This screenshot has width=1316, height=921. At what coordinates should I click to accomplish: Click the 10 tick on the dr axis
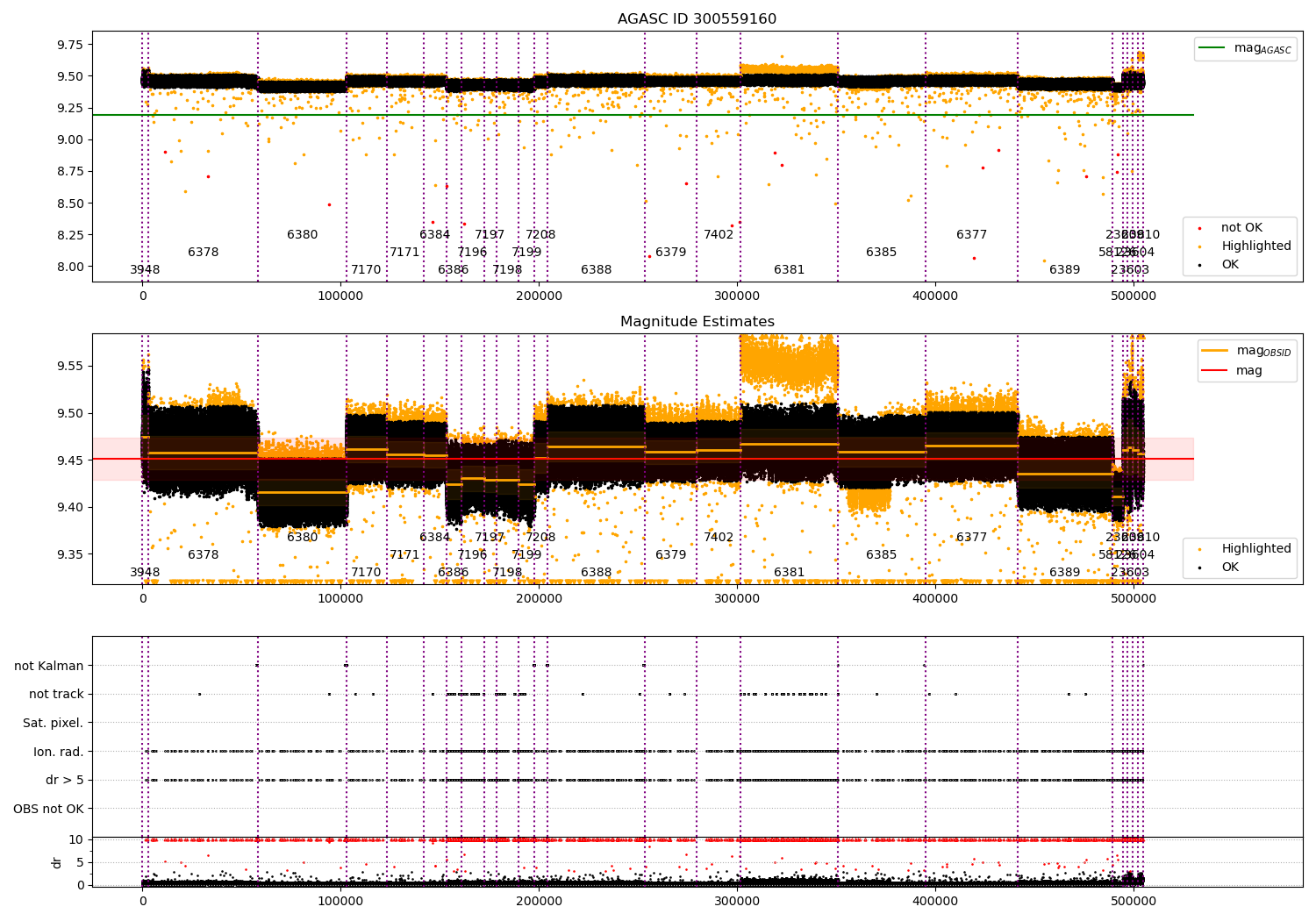[x=76, y=839]
